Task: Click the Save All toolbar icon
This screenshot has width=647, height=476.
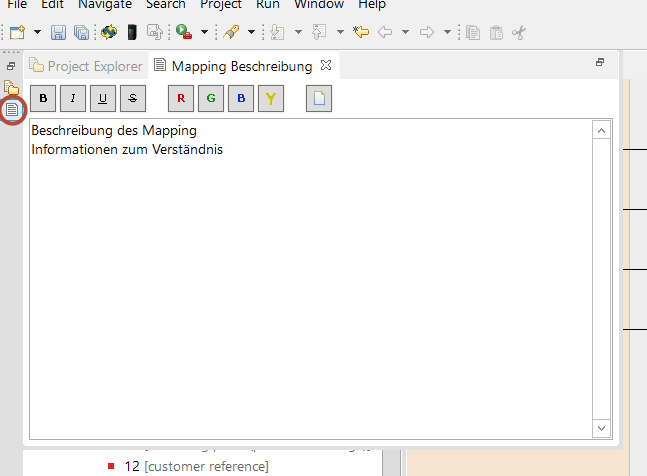Action: [x=81, y=33]
